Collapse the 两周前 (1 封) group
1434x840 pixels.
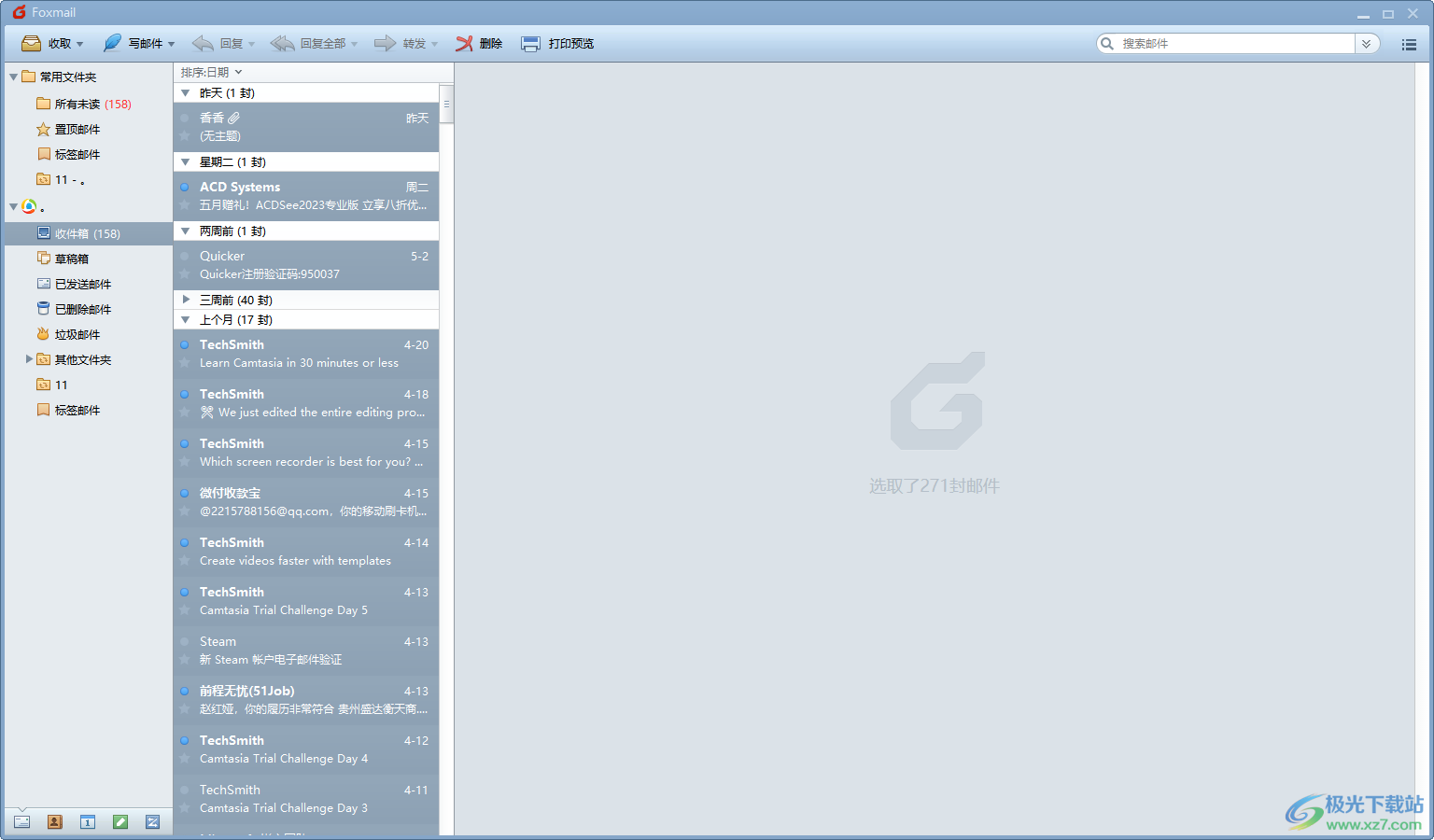coord(186,231)
